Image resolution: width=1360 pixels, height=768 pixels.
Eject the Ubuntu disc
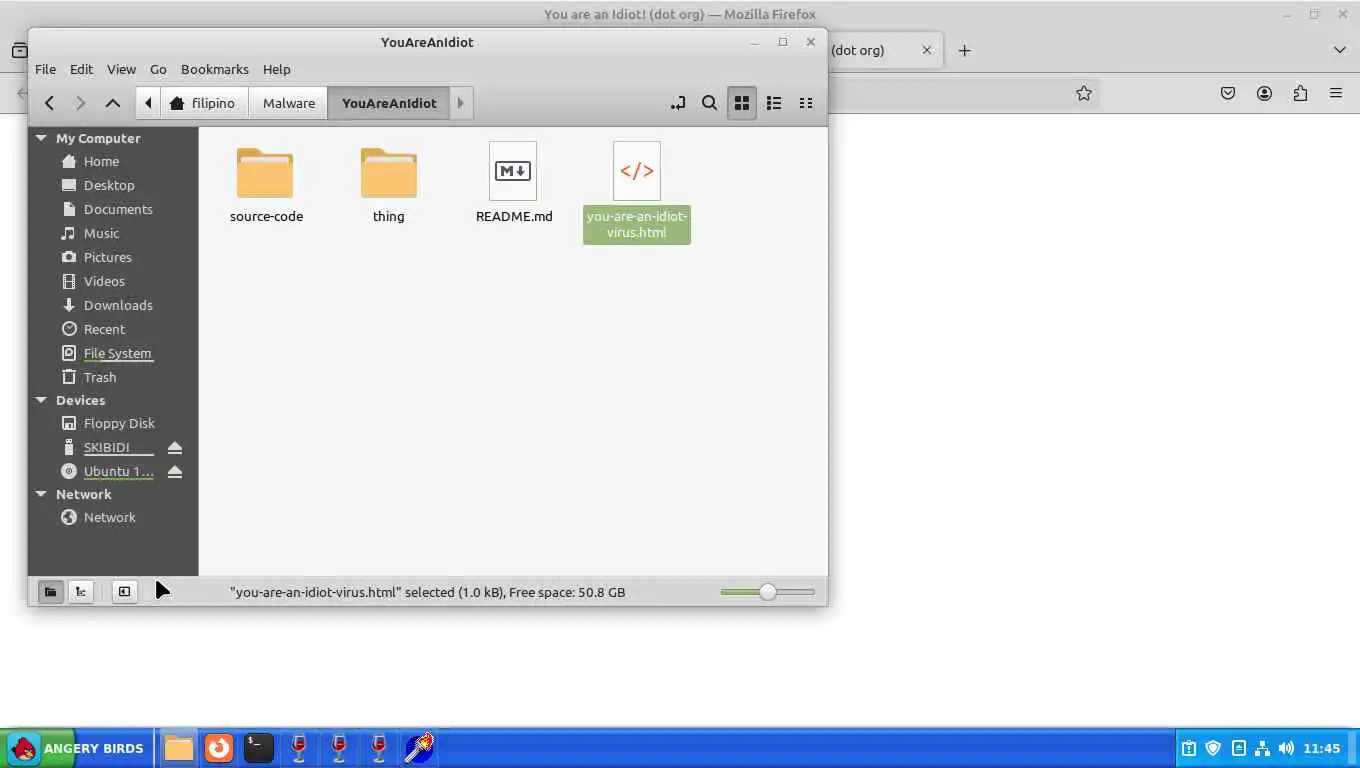coord(175,471)
